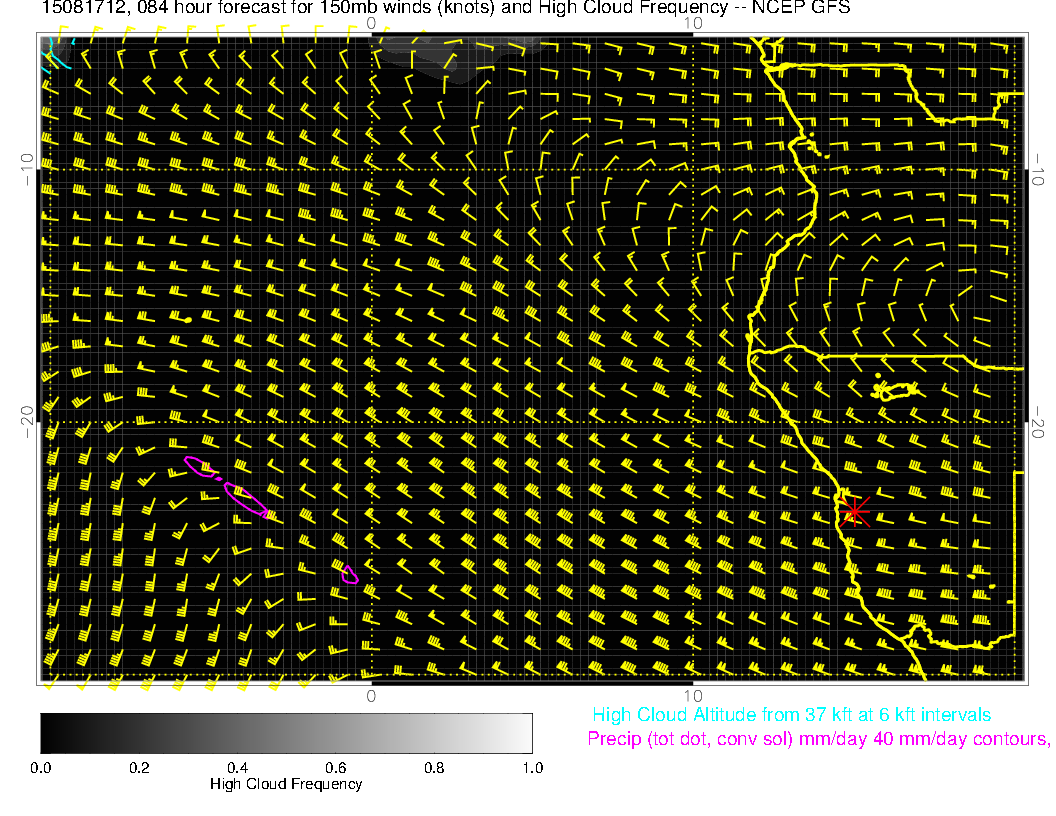Click the 0.0 tick label on colorbar
This screenshot has width=1056, height=816.
coord(41,768)
